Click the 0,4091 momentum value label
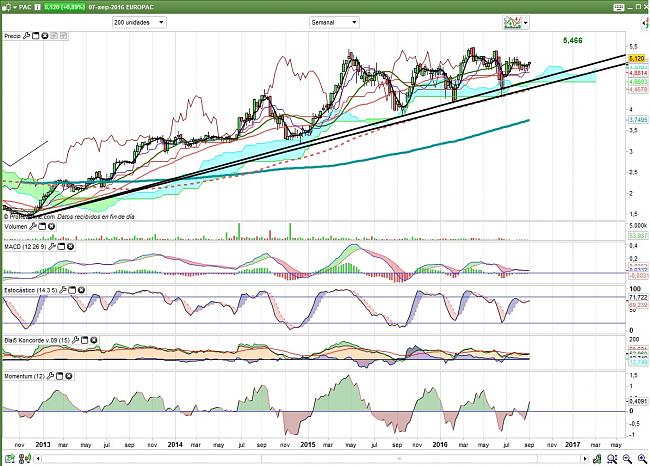Screen dimensions: 650x466 [638, 401]
